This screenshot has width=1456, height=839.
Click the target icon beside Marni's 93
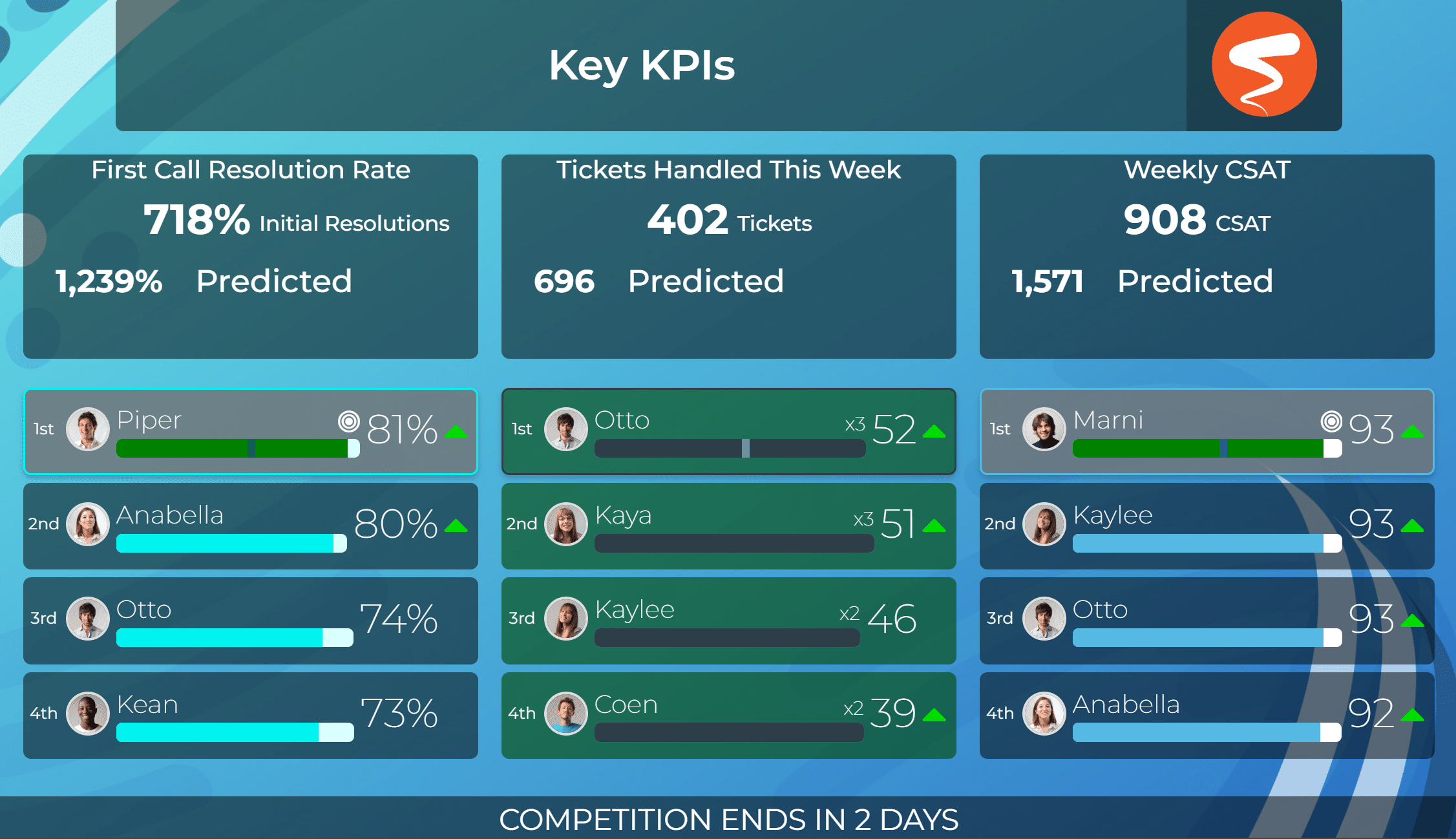[x=1331, y=422]
